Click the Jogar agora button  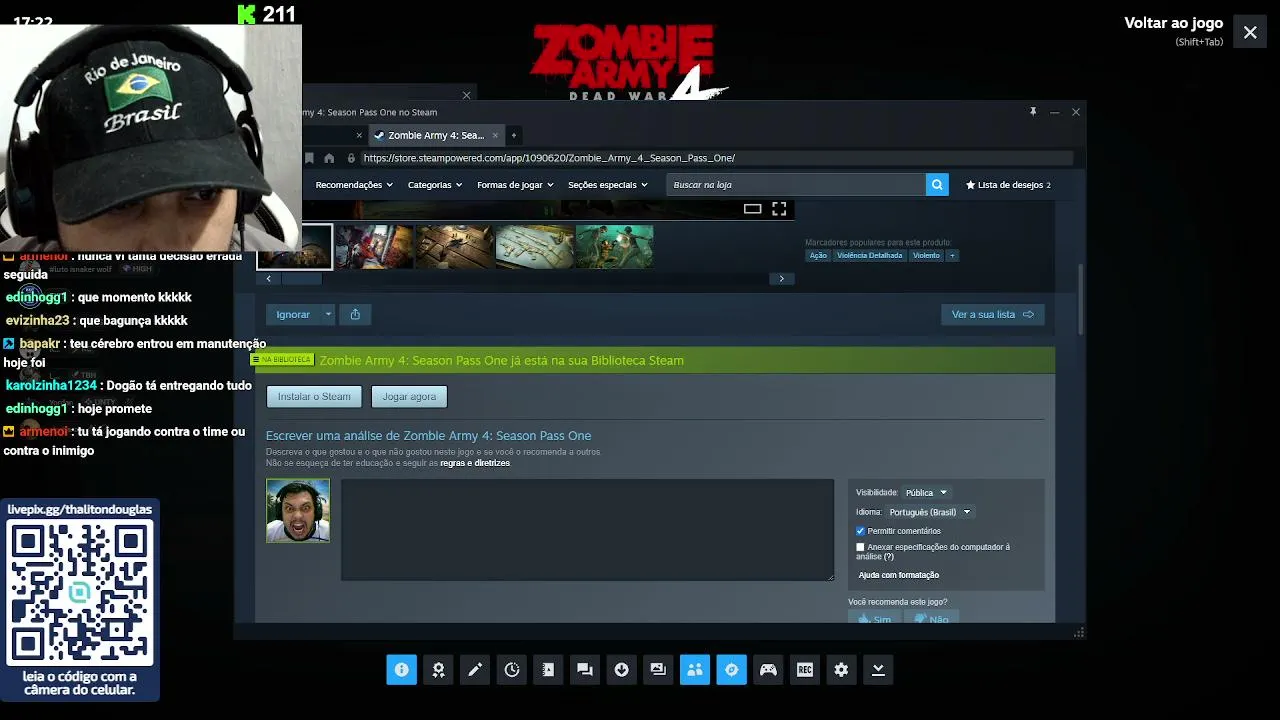409,397
